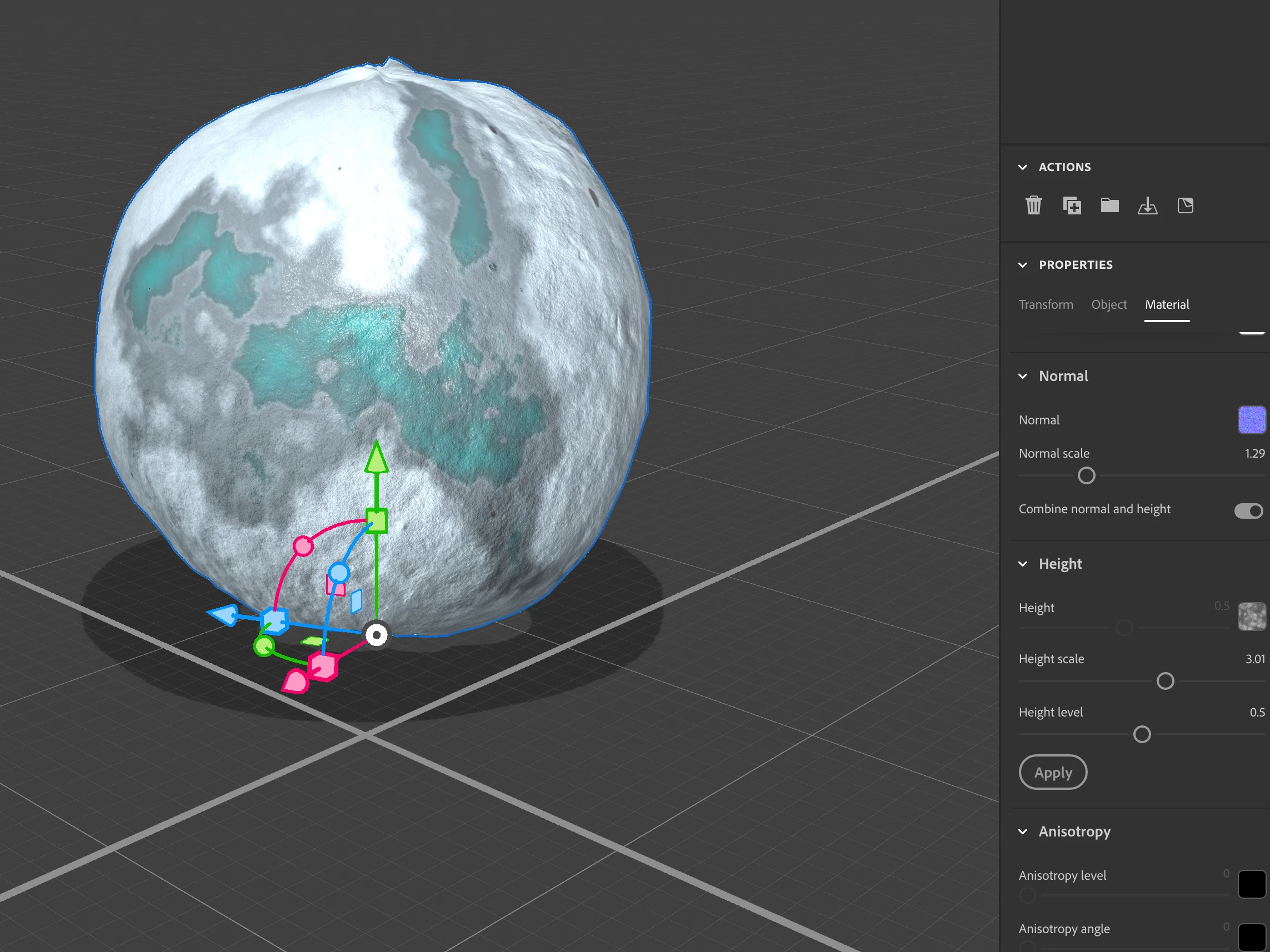Image resolution: width=1270 pixels, height=952 pixels.
Task: Click the trash Delete action icon
Action: (x=1033, y=206)
